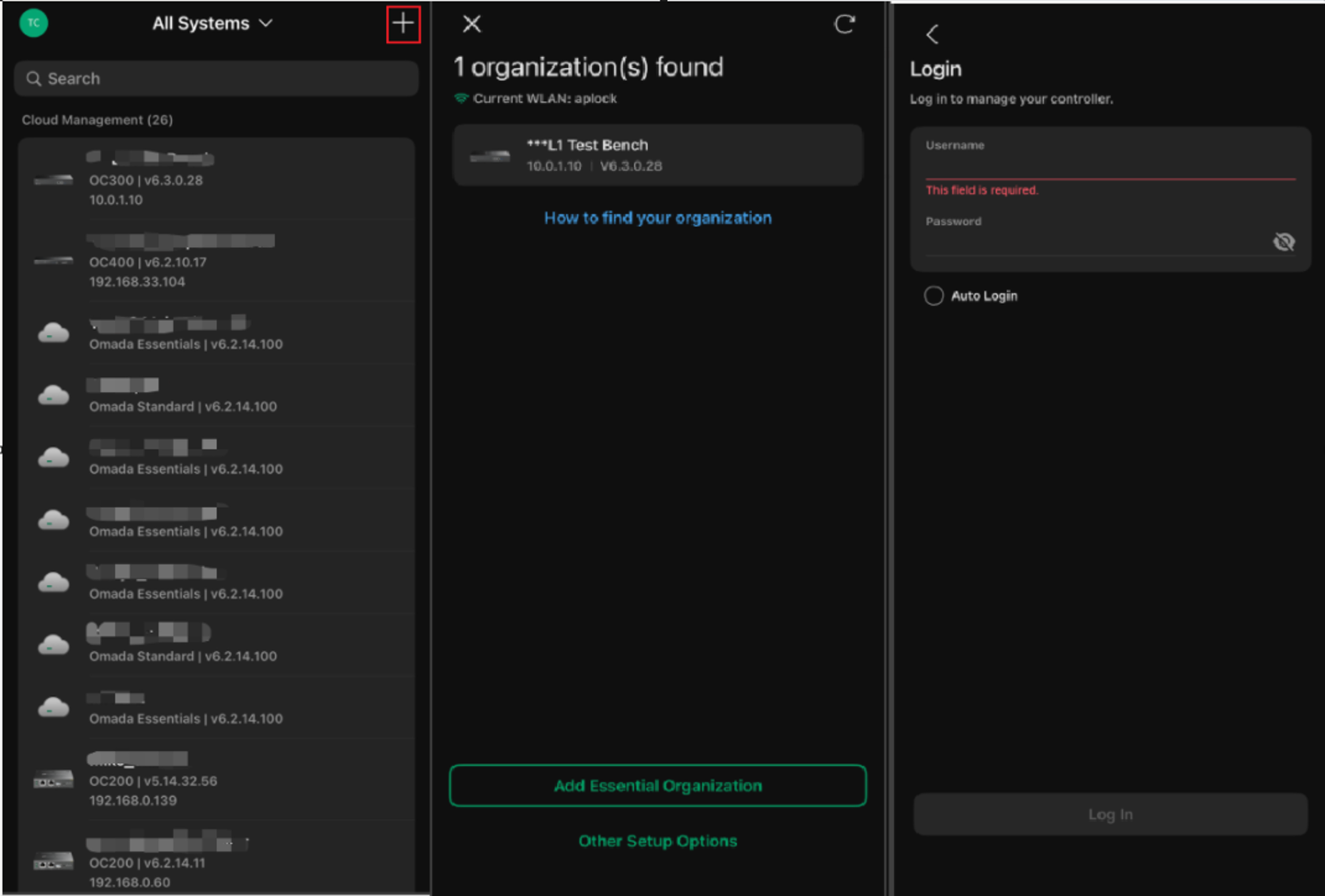
Task: Open the OC300 controller at 10.0.1.10
Action: pyautogui.click(x=216, y=179)
